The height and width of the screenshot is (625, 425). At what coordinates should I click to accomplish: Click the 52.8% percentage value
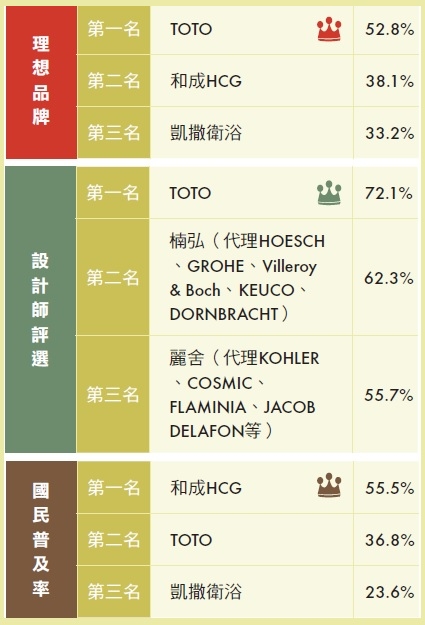tap(390, 29)
